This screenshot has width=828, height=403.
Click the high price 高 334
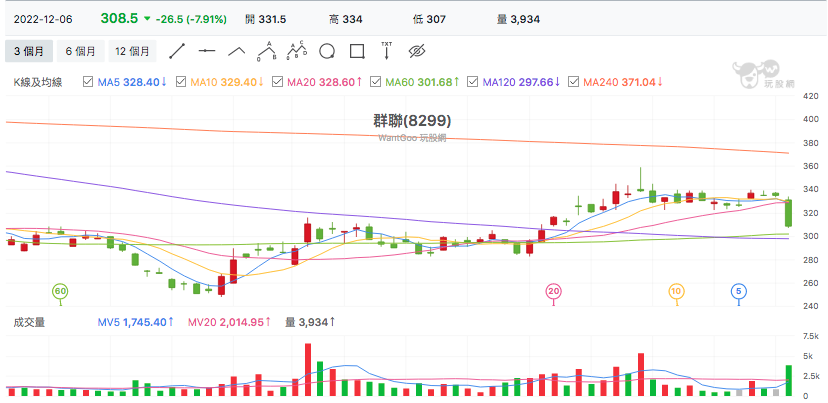point(345,20)
